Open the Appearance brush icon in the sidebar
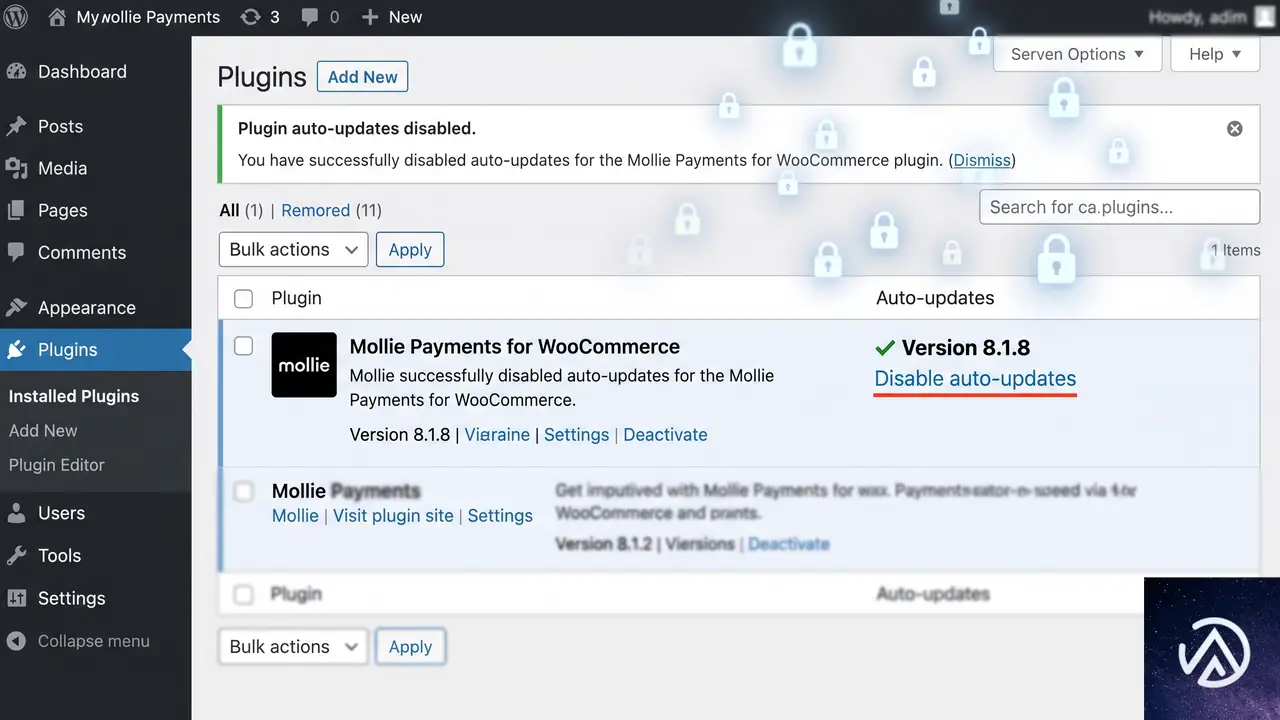This screenshot has width=1280, height=720. click(x=16, y=307)
